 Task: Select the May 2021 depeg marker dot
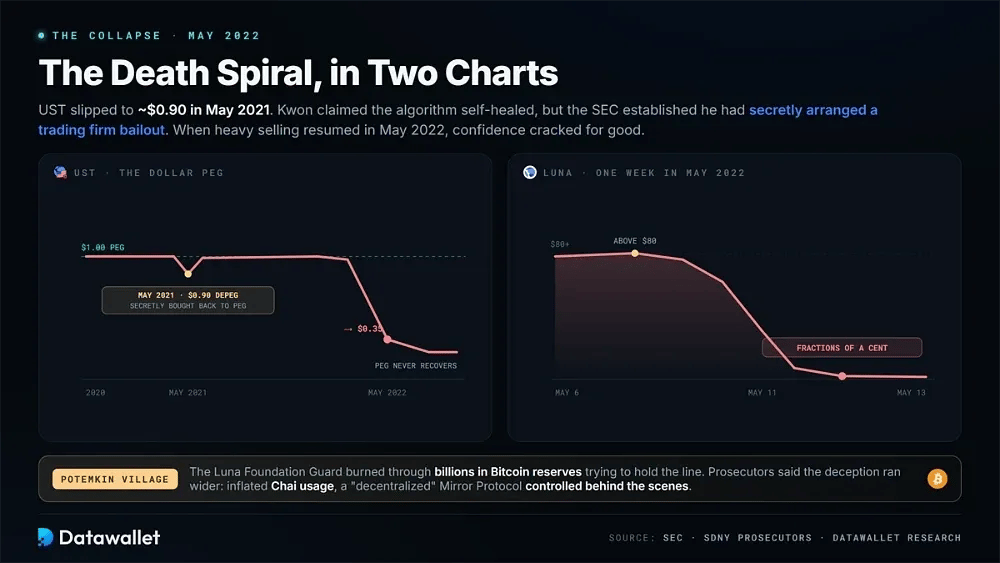tap(188, 274)
